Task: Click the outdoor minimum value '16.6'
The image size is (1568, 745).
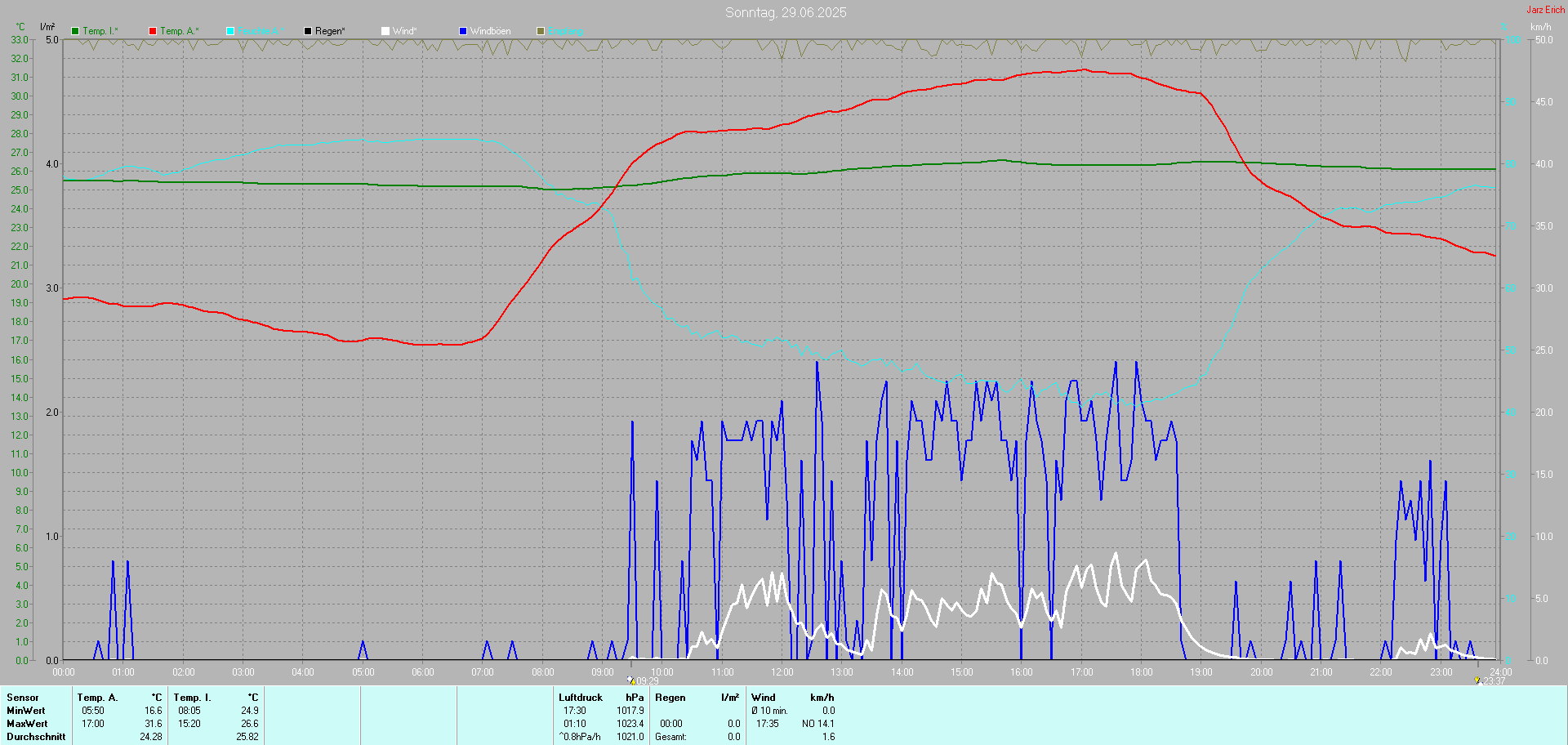Action: [154, 711]
